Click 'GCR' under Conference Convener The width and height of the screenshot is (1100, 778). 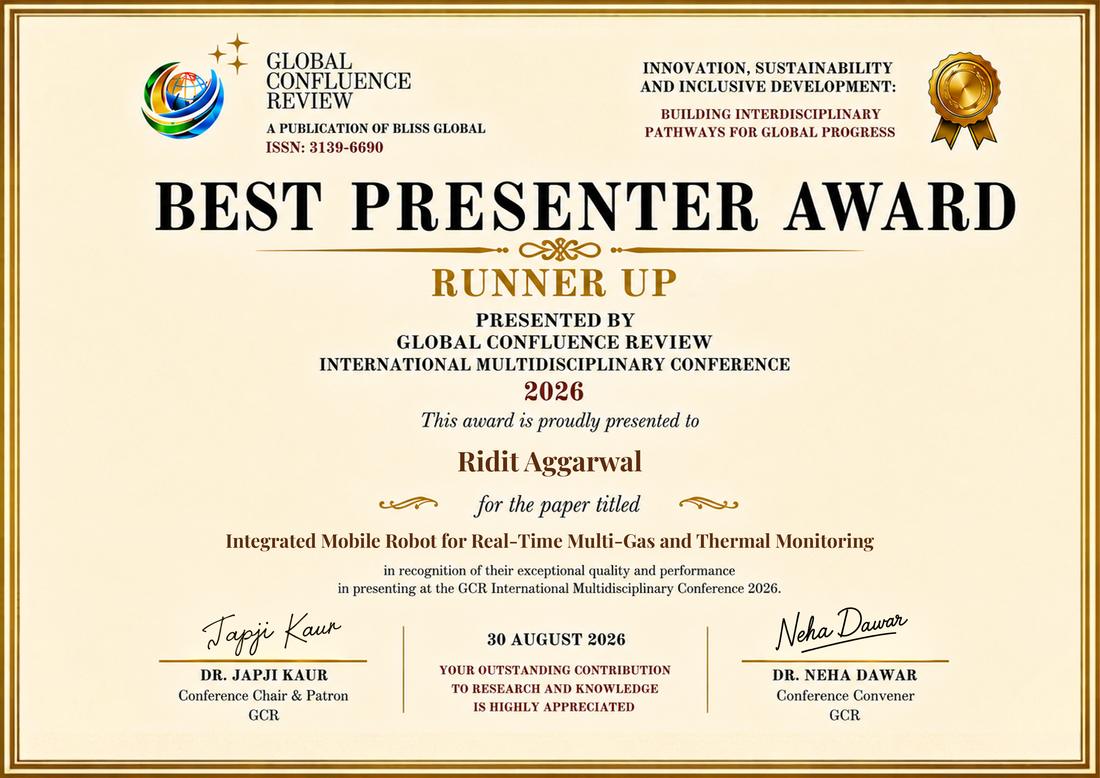[845, 716]
